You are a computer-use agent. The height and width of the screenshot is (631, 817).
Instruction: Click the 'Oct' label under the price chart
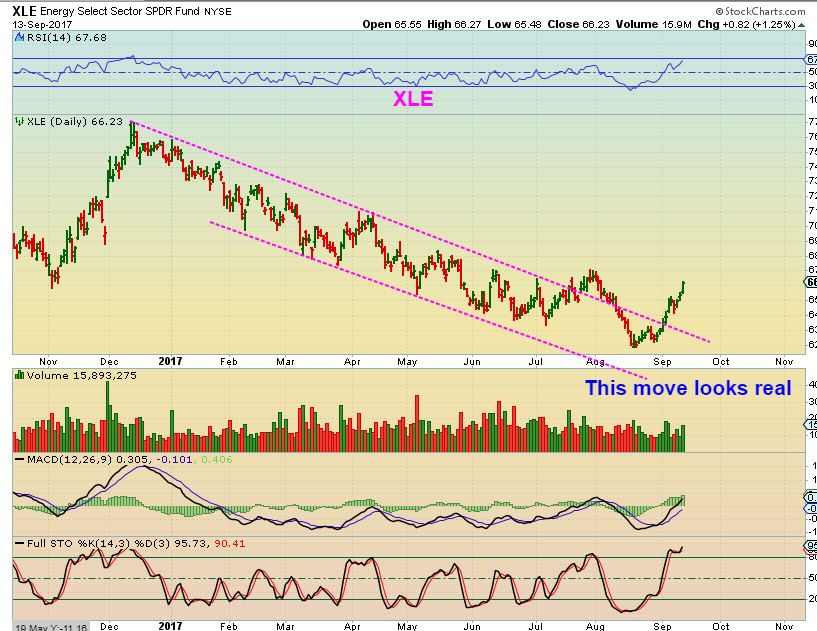[x=721, y=362]
